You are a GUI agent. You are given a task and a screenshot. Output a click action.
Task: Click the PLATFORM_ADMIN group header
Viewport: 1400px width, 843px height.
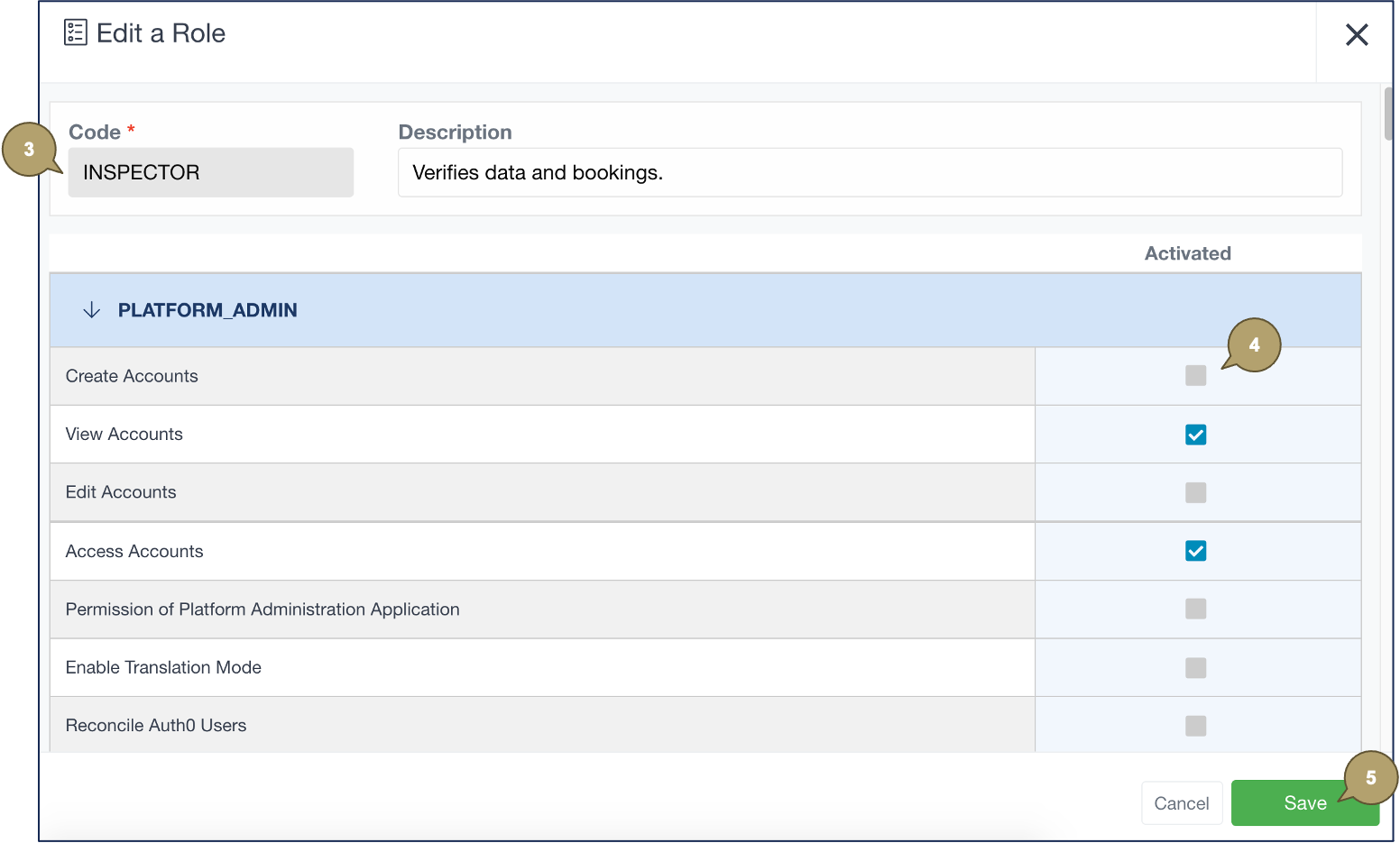(207, 310)
